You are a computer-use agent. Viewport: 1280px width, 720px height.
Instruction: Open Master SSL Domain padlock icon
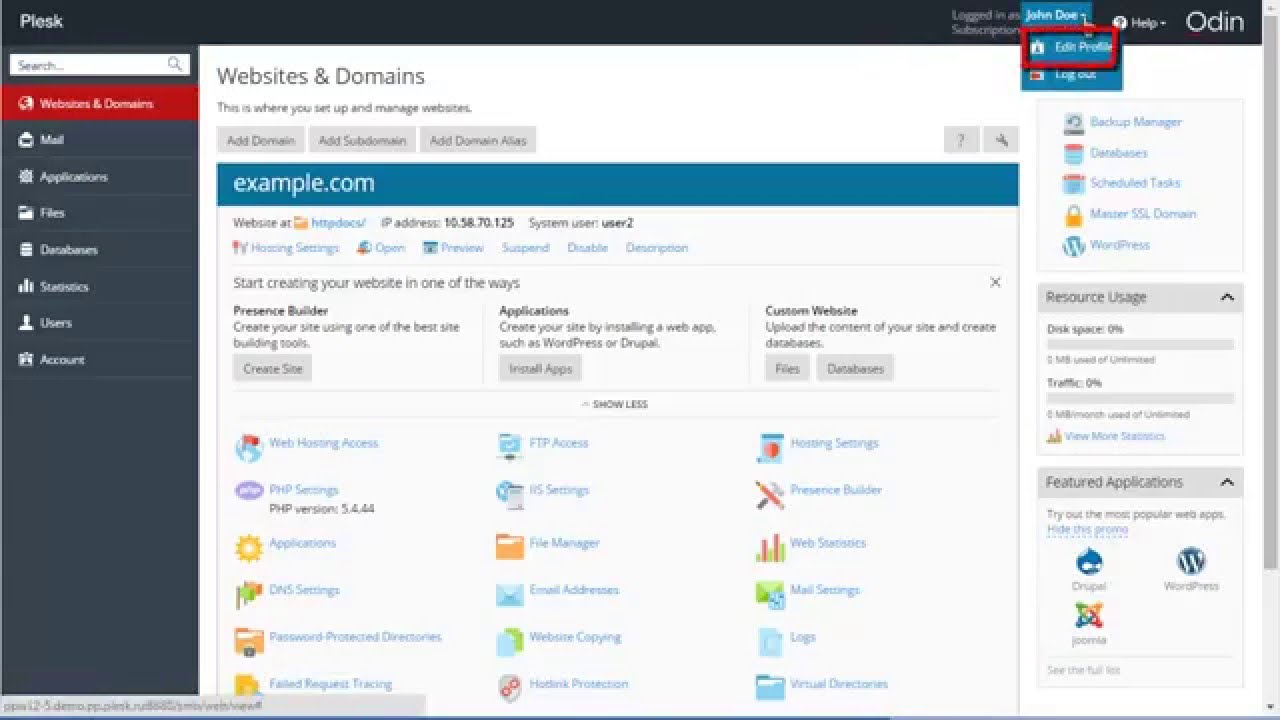pos(1074,215)
